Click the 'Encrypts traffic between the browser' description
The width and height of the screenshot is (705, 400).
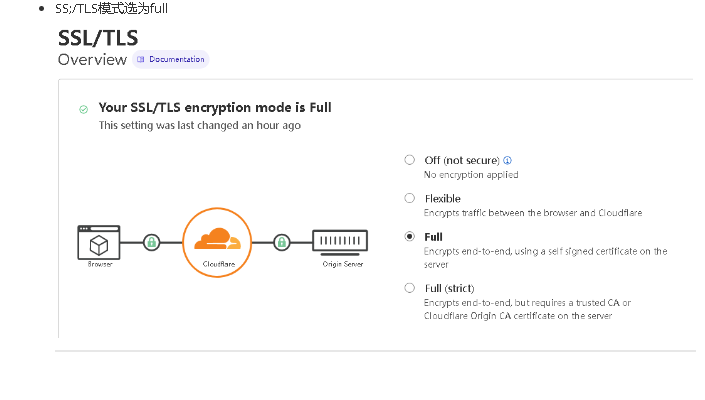tap(532, 213)
